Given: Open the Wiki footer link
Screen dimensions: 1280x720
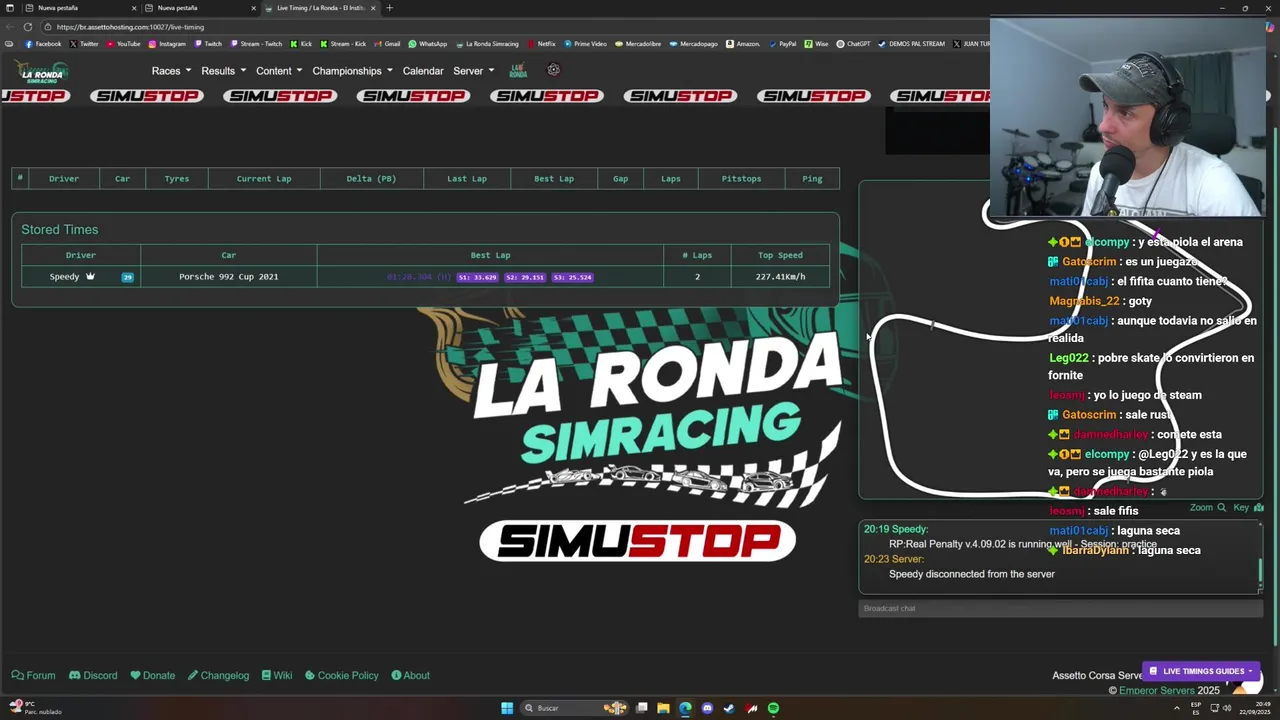Looking at the screenshot, I should (277, 676).
